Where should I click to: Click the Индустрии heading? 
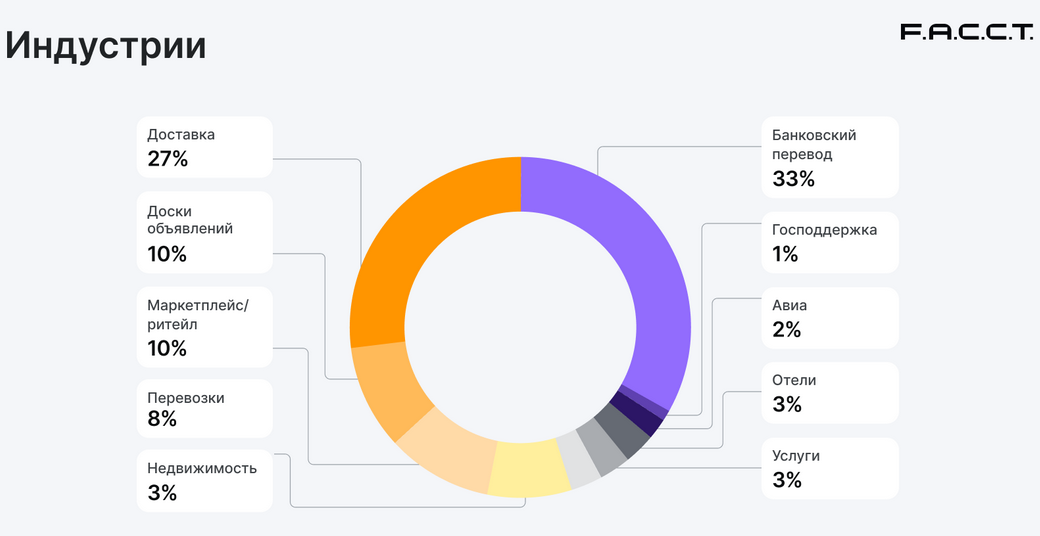[x=106, y=46]
